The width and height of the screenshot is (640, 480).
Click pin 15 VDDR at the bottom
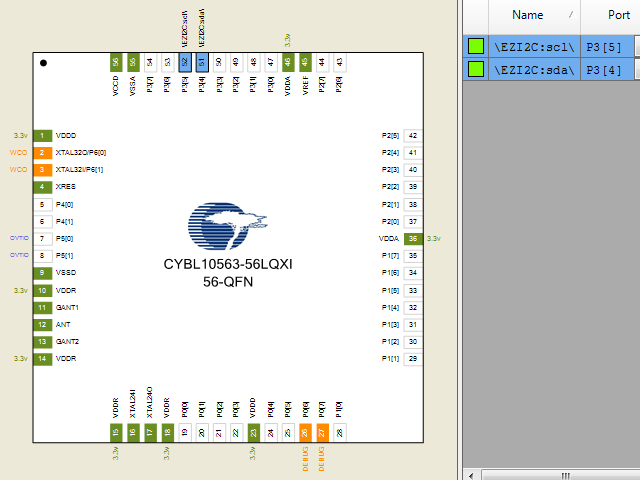point(116,433)
